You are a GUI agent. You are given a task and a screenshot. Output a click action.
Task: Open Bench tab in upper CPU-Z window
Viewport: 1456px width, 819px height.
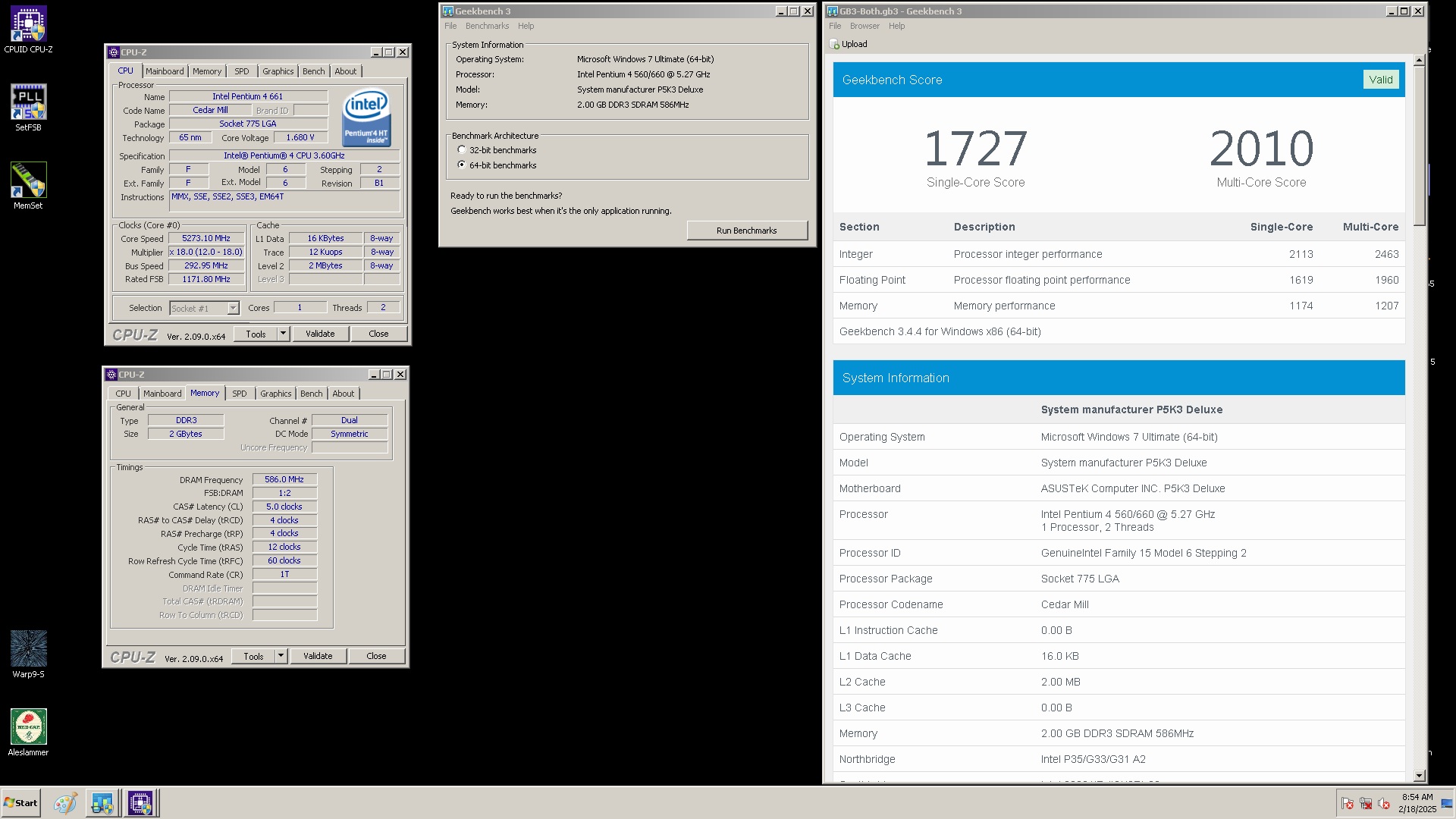coord(313,71)
